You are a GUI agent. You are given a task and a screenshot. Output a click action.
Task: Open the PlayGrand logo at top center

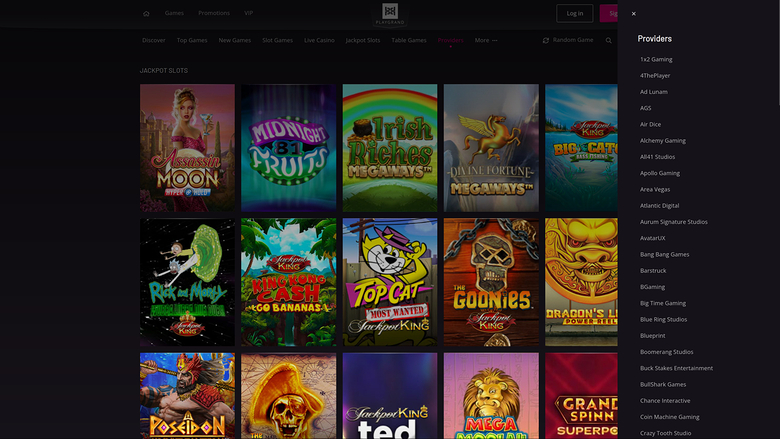(390, 14)
